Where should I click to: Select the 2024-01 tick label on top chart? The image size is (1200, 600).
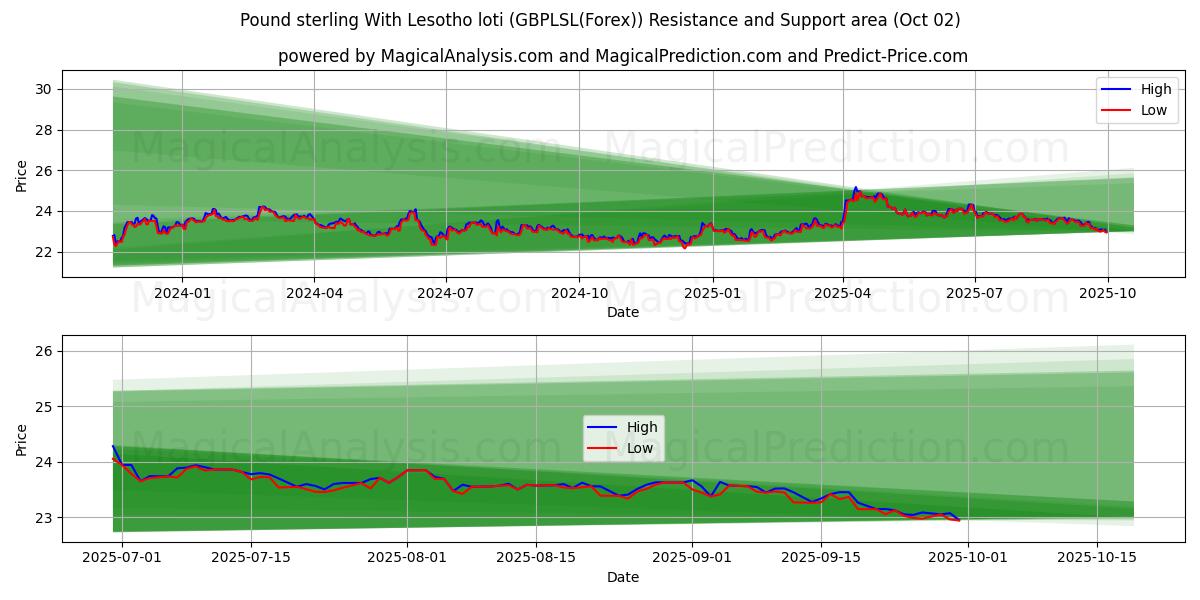(x=181, y=293)
